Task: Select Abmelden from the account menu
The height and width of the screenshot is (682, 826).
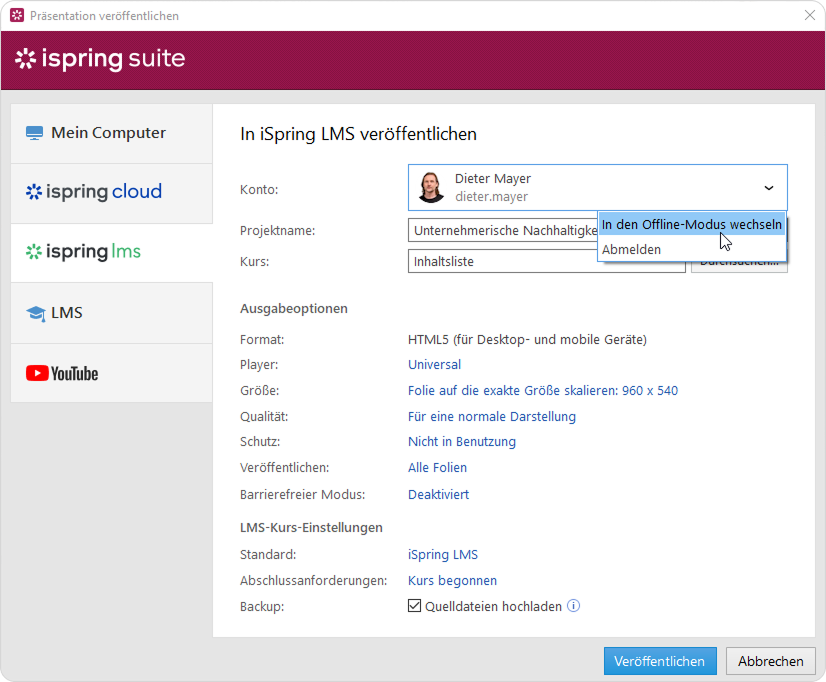Action: [x=631, y=249]
